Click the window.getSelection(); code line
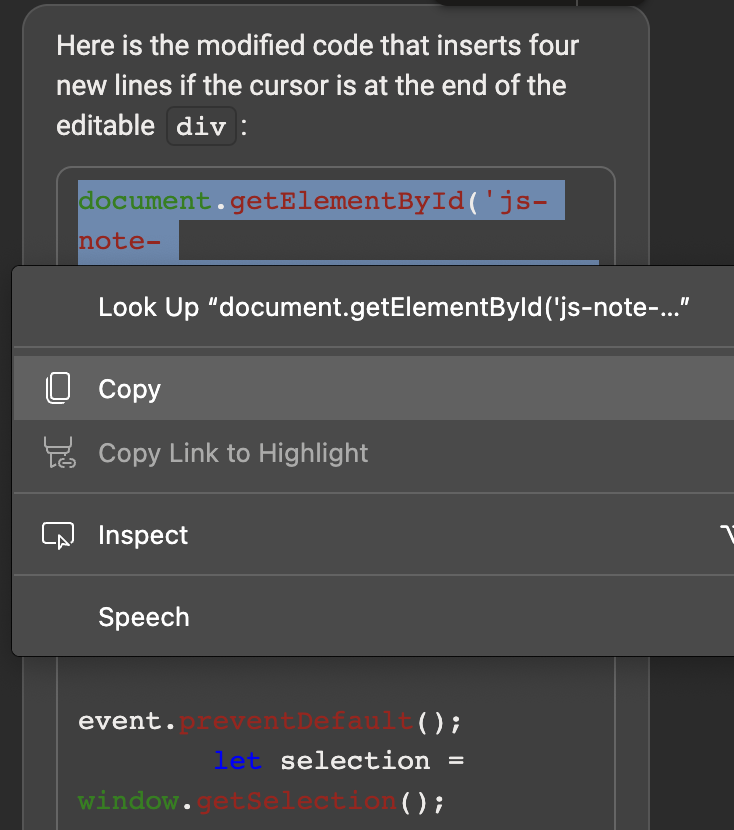The image size is (734, 830). (x=258, y=800)
